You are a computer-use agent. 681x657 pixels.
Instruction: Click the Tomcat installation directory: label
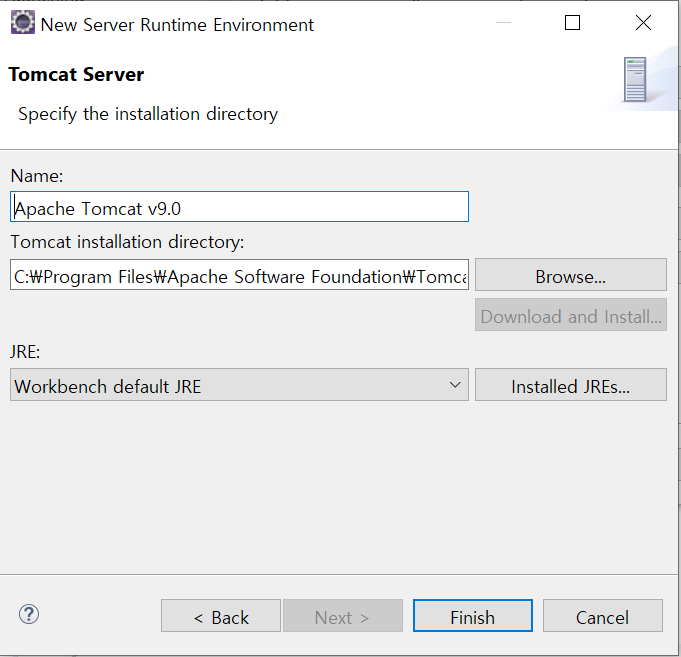127,242
